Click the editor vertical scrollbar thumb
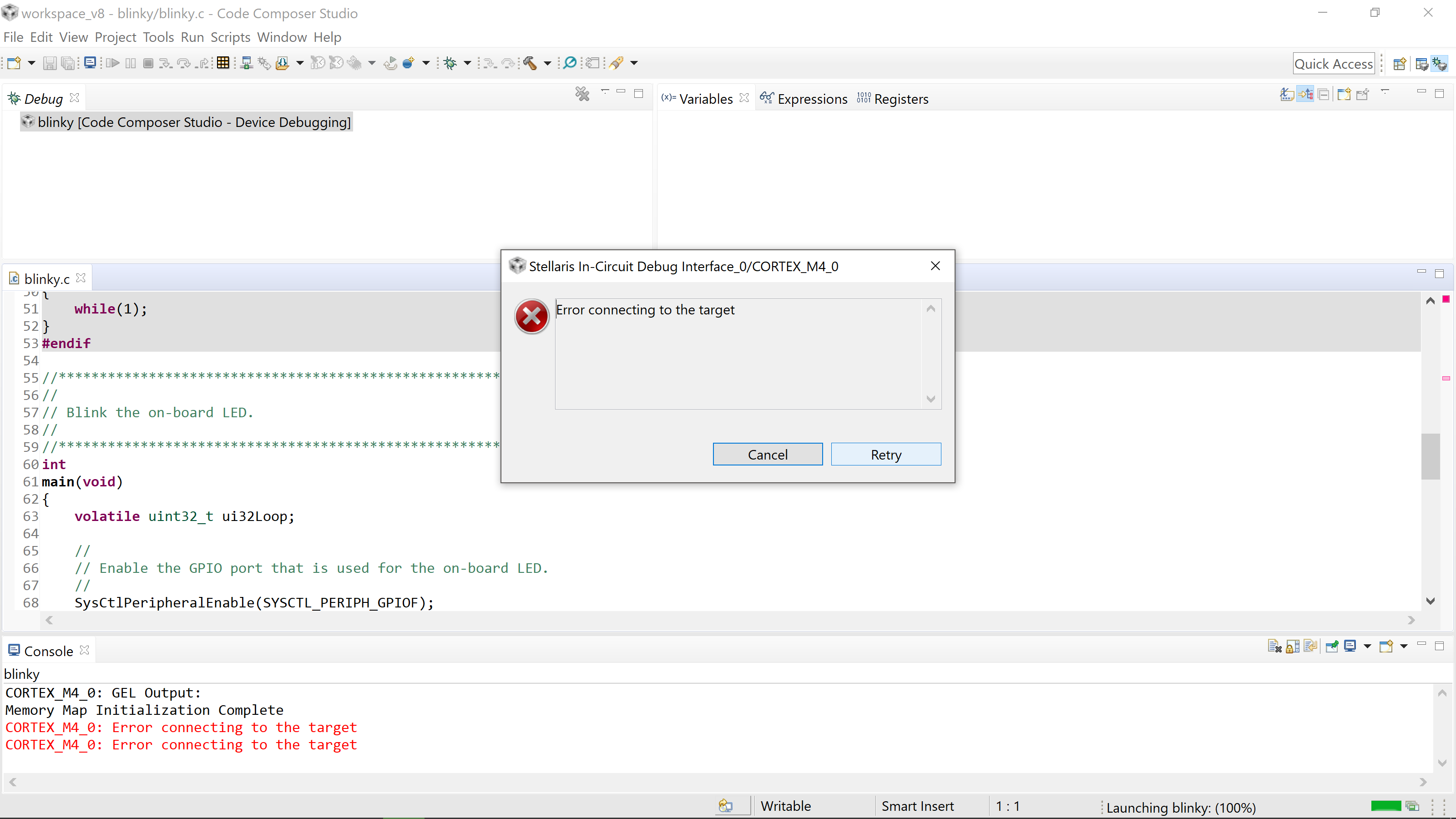 click(x=1431, y=456)
